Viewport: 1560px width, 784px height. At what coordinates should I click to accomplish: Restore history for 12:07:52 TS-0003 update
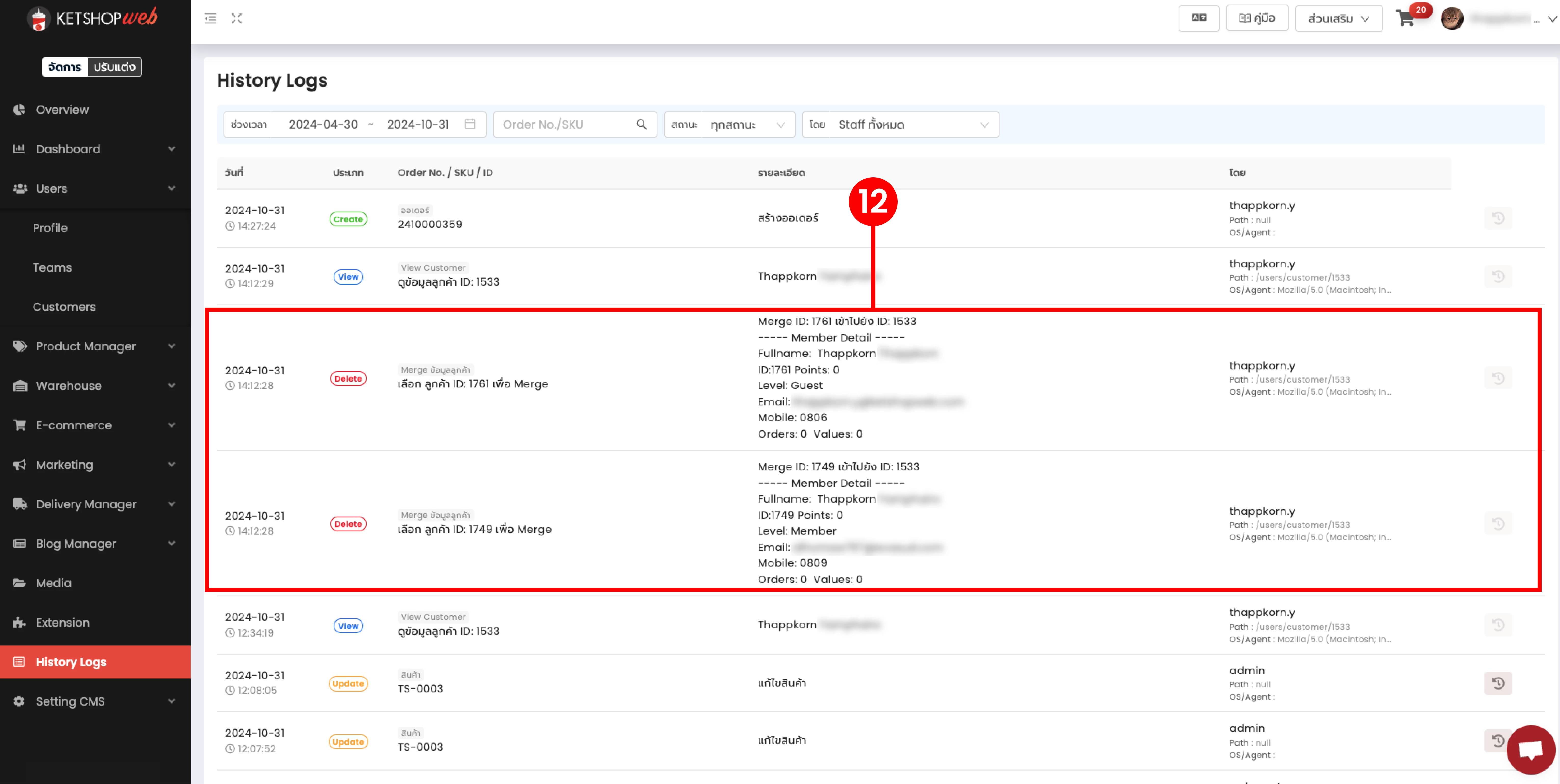tap(1498, 740)
